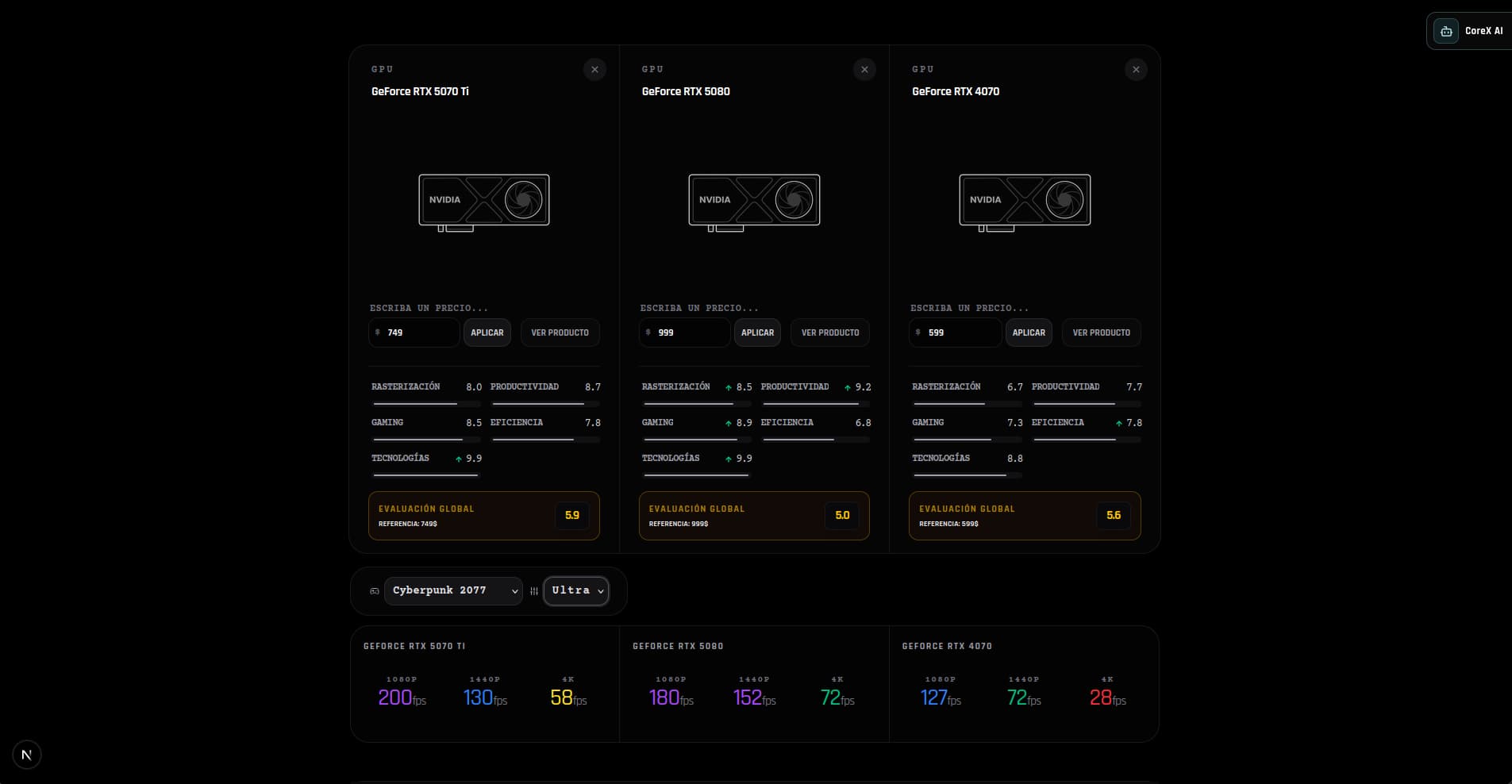The width and height of the screenshot is (1512, 784).
Task: Click the green arrow beside RTX 4070 Eficiencia
Action: [x=1119, y=423]
